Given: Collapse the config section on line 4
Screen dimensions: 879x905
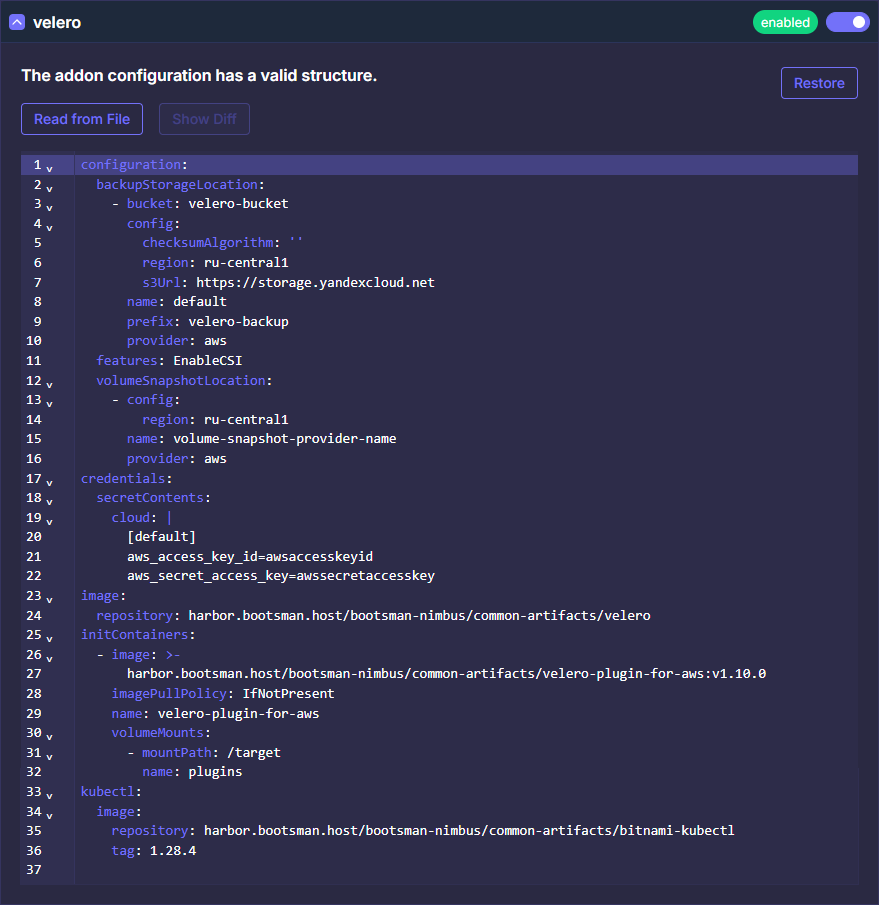Looking at the screenshot, I should click(x=50, y=226).
